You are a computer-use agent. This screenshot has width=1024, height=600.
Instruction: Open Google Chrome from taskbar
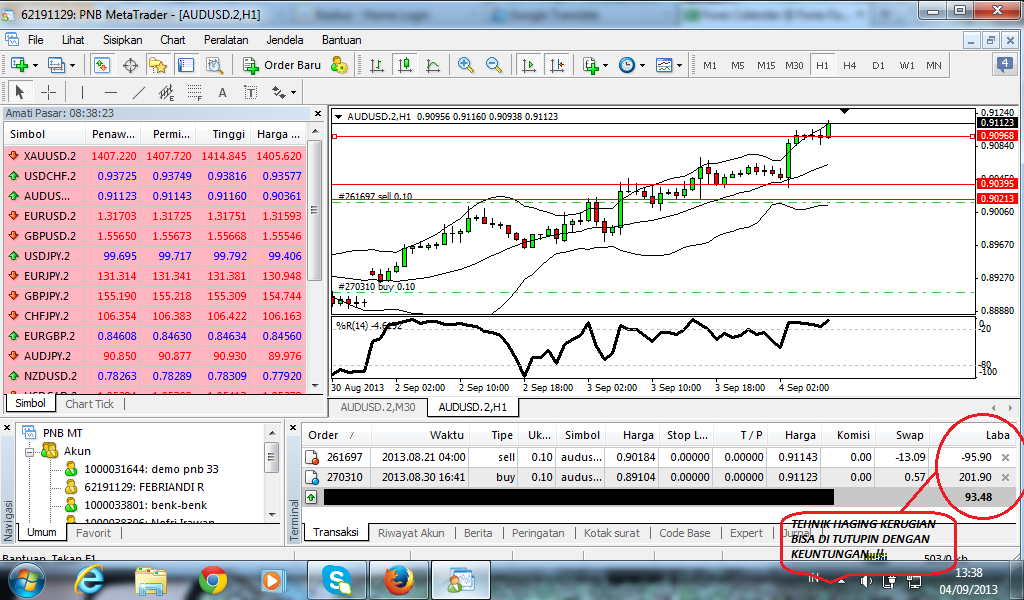[x=212, y=580]
